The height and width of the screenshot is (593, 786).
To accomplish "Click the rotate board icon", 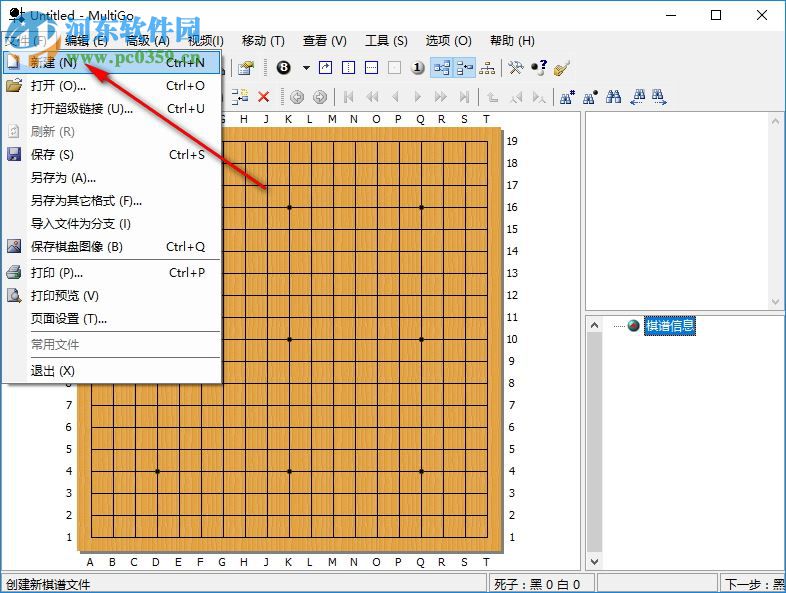I will [325, 68].
